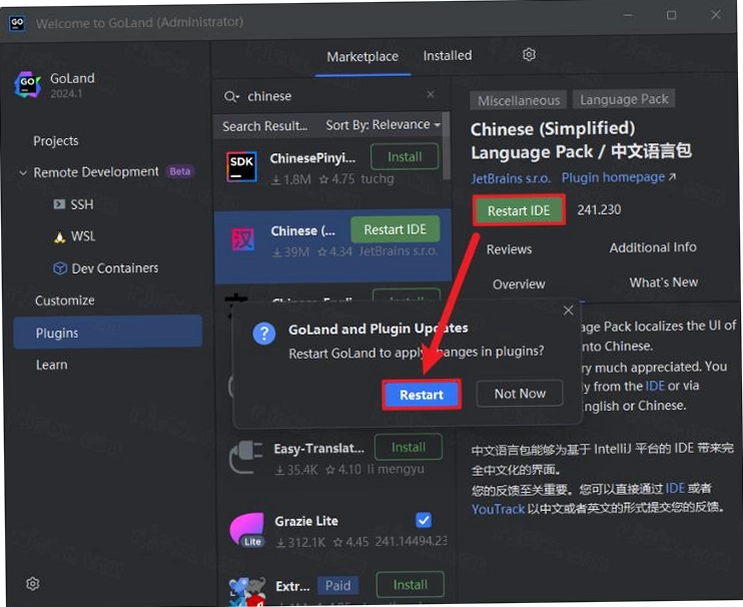This screenshot has height=607, width=743.
Task: Close the GoLand and Plugin Updates dialog
Action: click(568, 310)
